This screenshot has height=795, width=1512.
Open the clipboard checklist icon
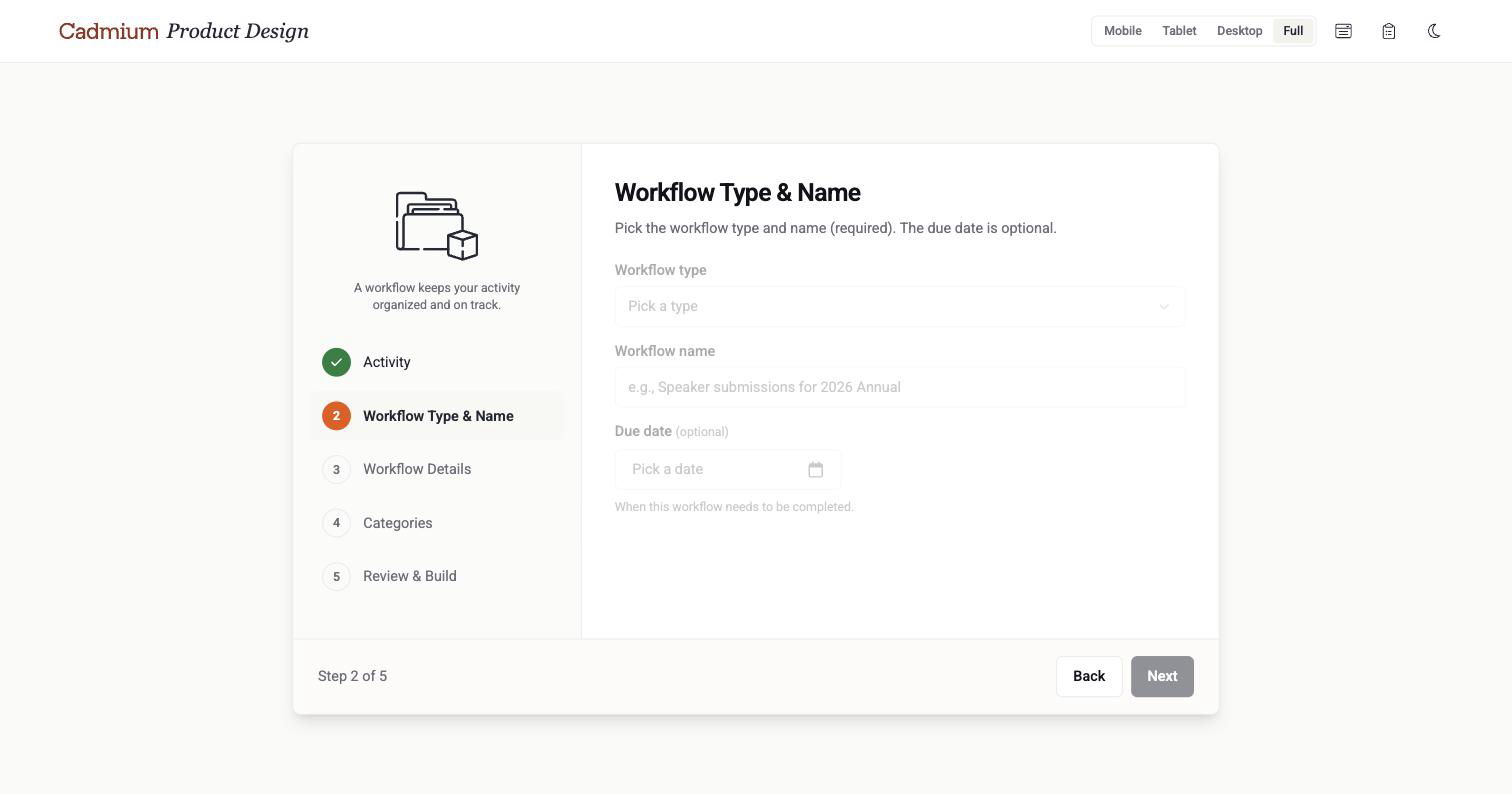coord(1388,31)
